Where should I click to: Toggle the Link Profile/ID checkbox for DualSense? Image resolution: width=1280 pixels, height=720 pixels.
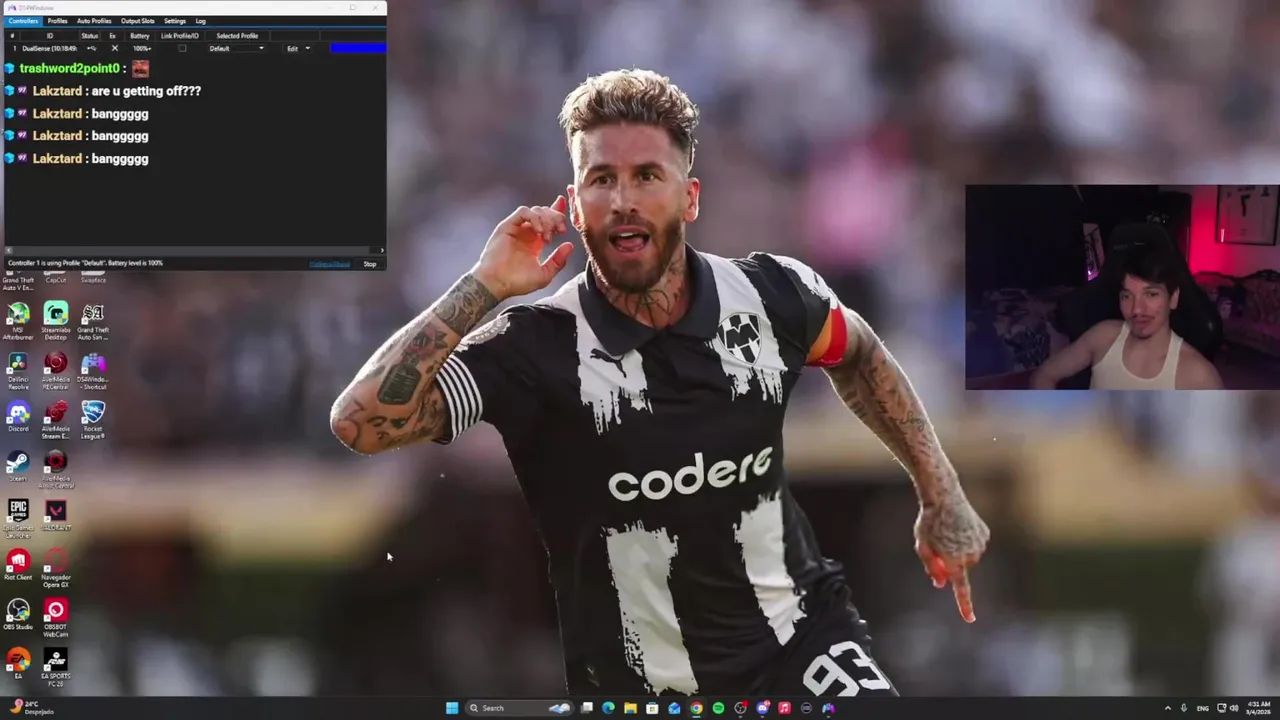182,48
